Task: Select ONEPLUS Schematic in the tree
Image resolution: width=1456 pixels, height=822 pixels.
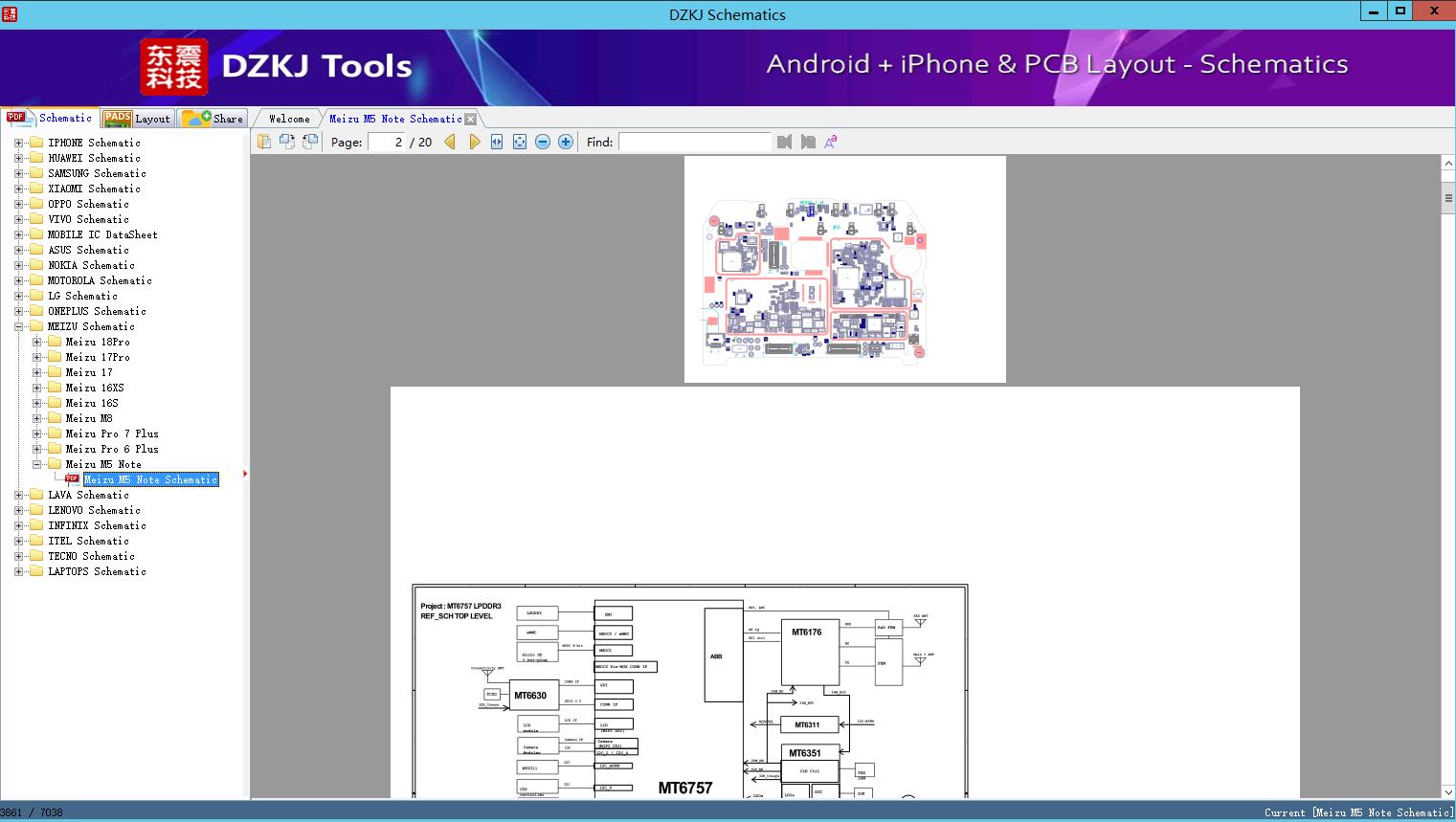Action: coord(97,311)
